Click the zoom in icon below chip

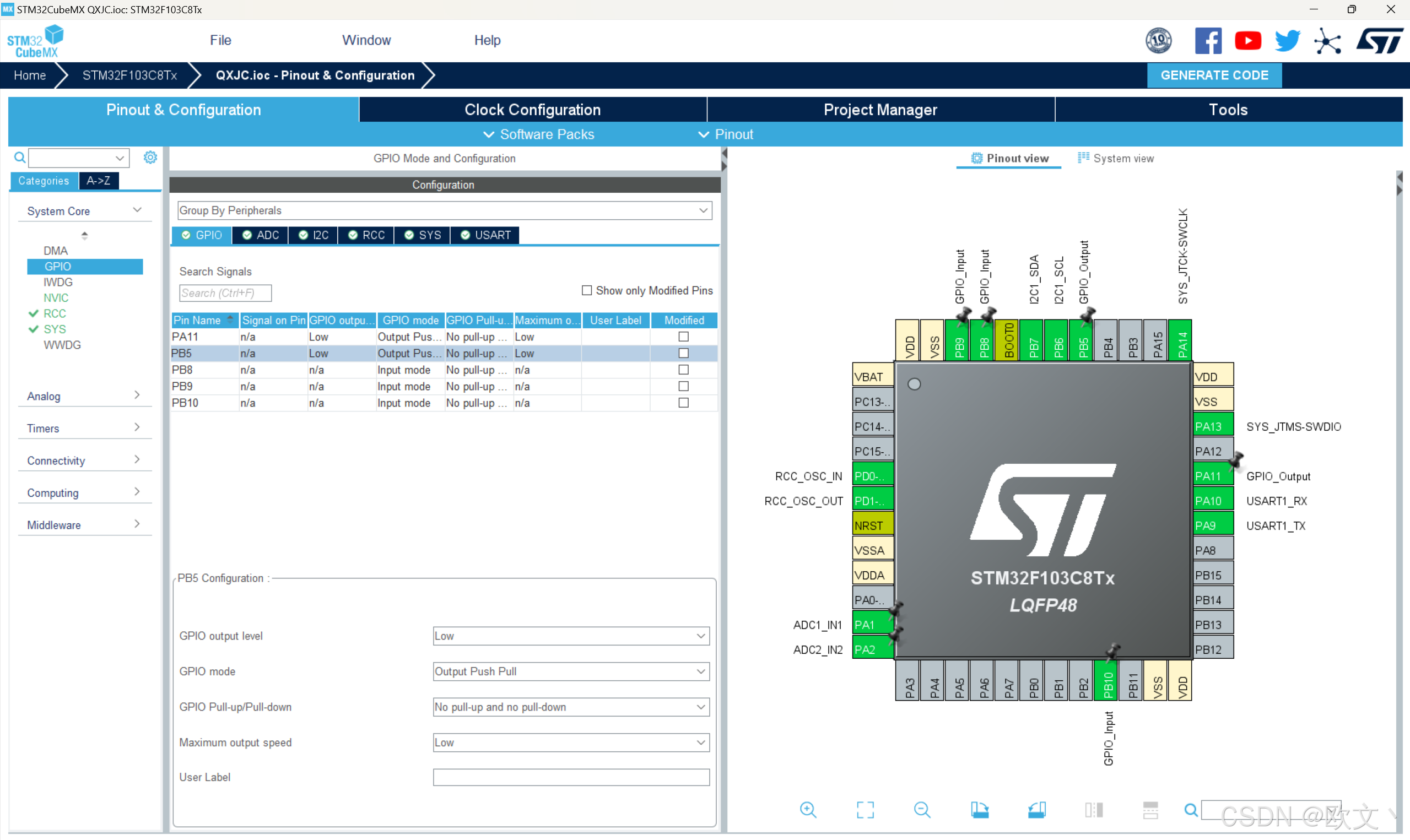click(808, 810)
